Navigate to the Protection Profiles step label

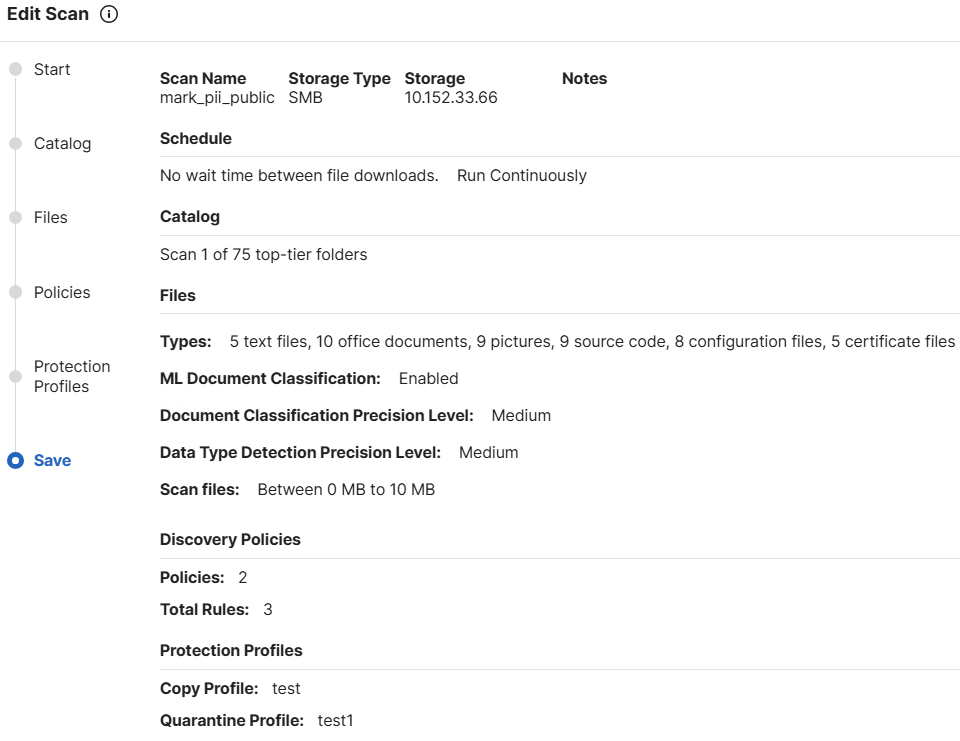pos(72,376)
